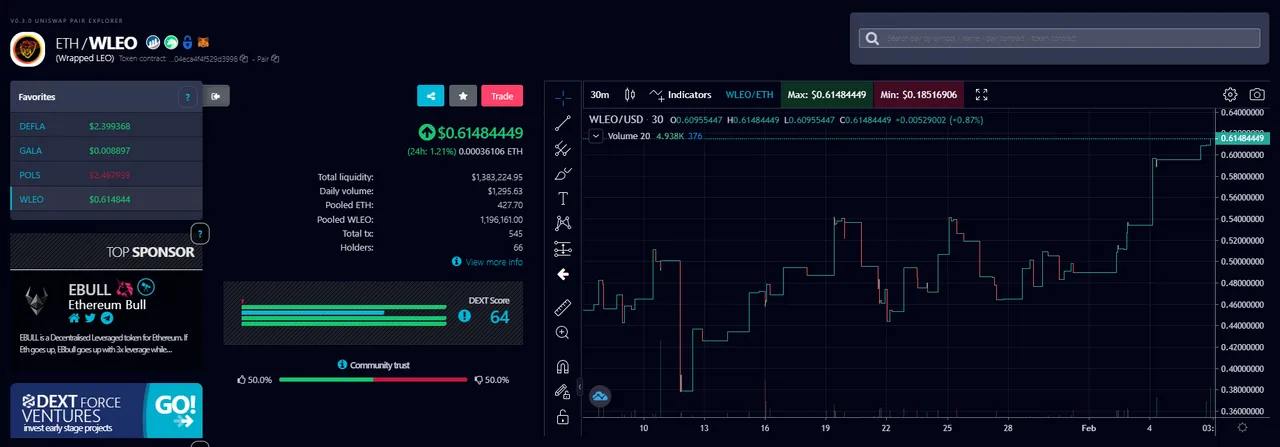Toggle magnet mode on chart toolbar
The height and width of the screenshot is (447, 1280).
(562, 366)
